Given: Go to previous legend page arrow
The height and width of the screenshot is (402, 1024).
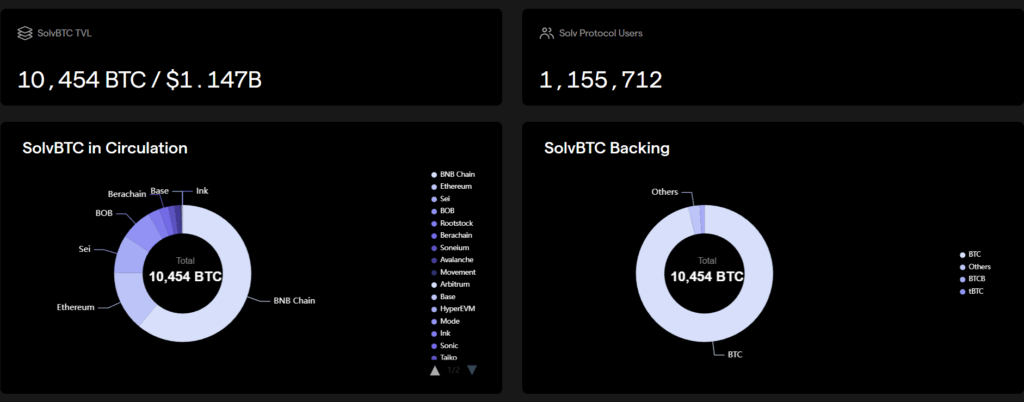Looking at the screenshot, I should click(x=435, y=370).
